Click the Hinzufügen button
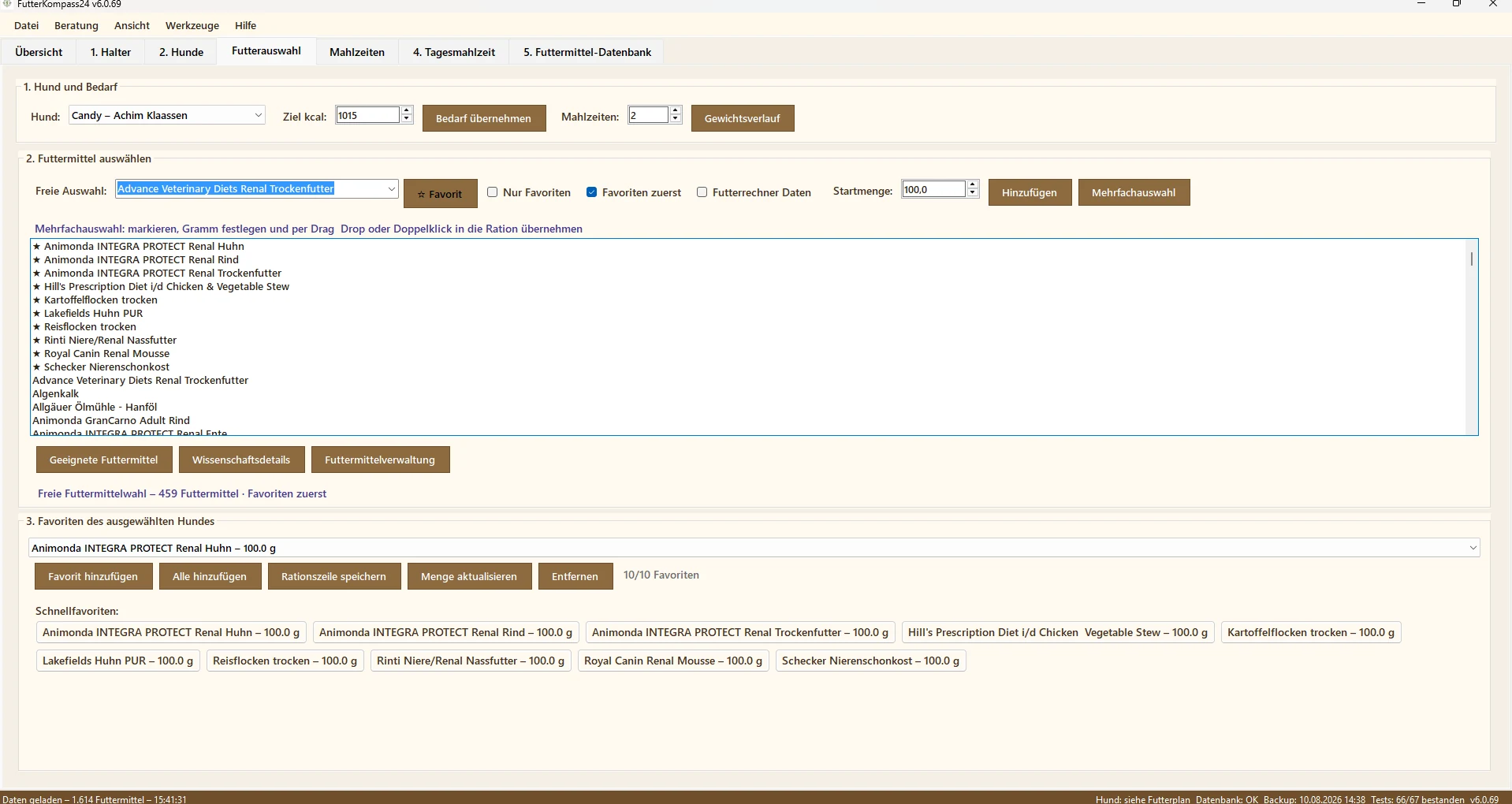This screenshot has width=1512, height=804. point(1030,192)
